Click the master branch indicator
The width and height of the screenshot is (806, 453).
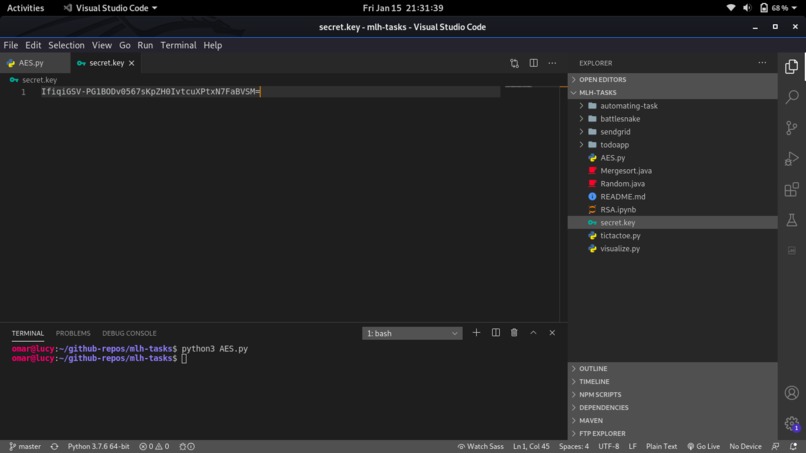click(25, 446)
